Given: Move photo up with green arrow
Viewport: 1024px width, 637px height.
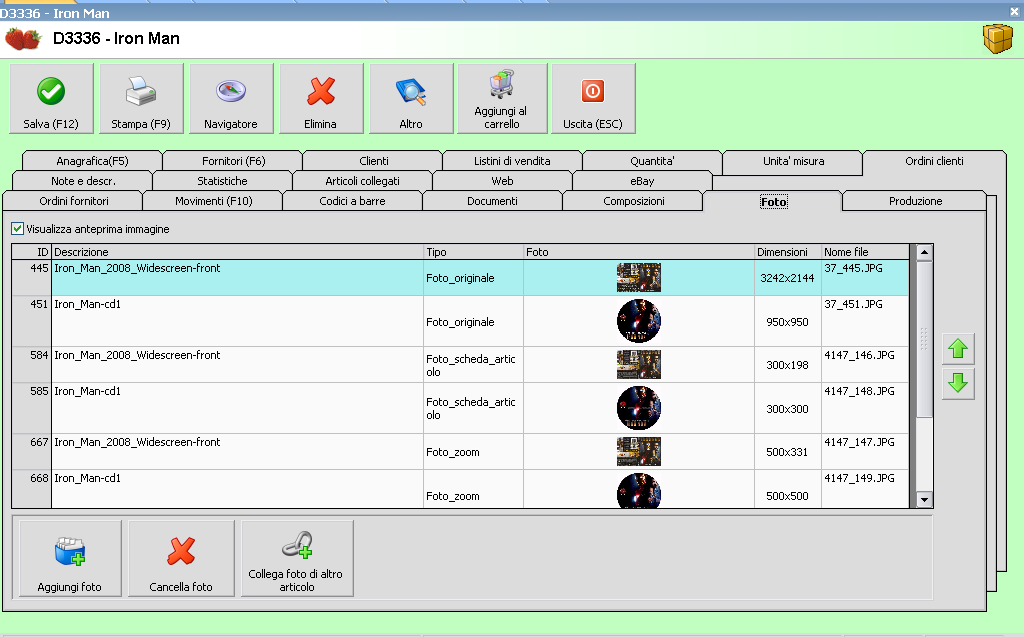Looking at the screenshot, I should [x=958, y=349].
